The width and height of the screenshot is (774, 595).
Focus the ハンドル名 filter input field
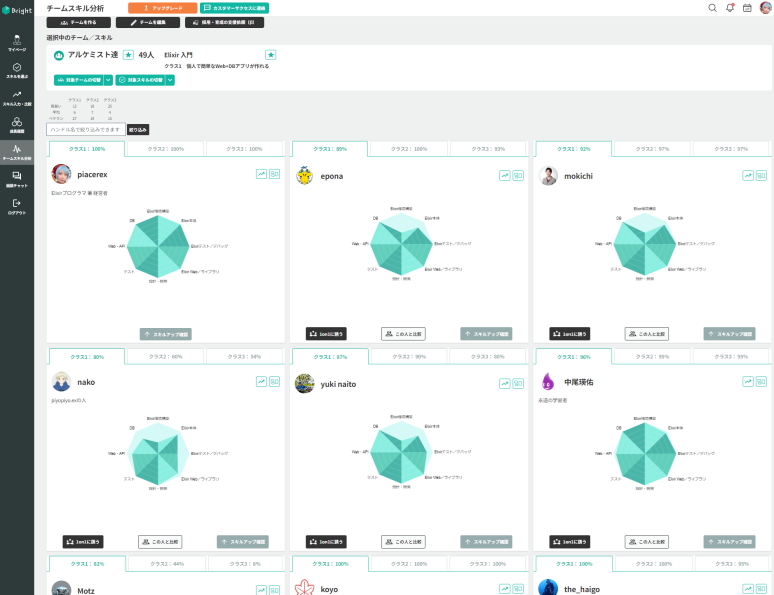click(86, 129)
